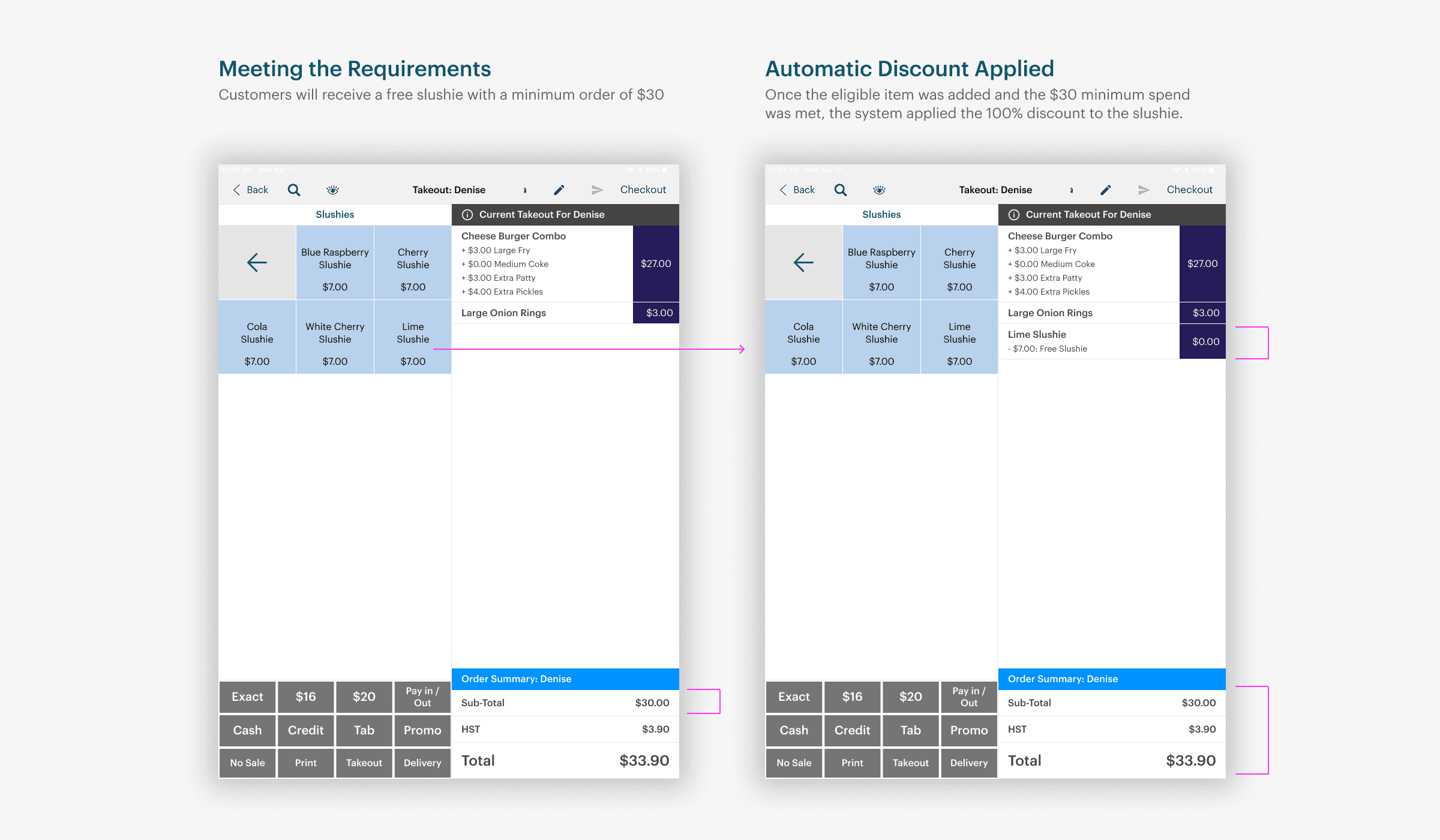Choose Credit payment in right screen
This screenshot has height=840, width=1440.
pyautogui.click(x=852, y=730)
